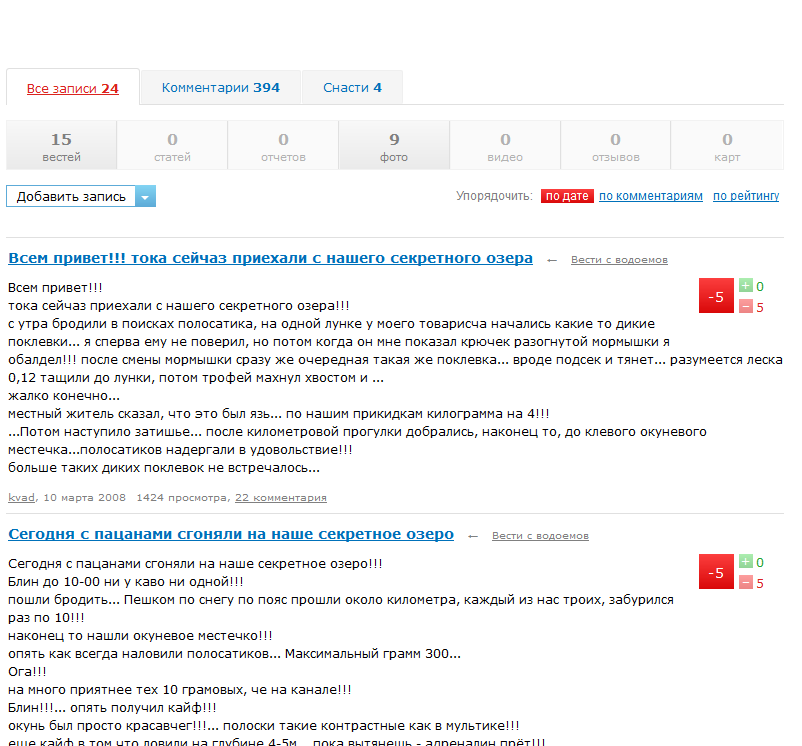Switch to the Комментарии 394 tab

coord(221,88)
